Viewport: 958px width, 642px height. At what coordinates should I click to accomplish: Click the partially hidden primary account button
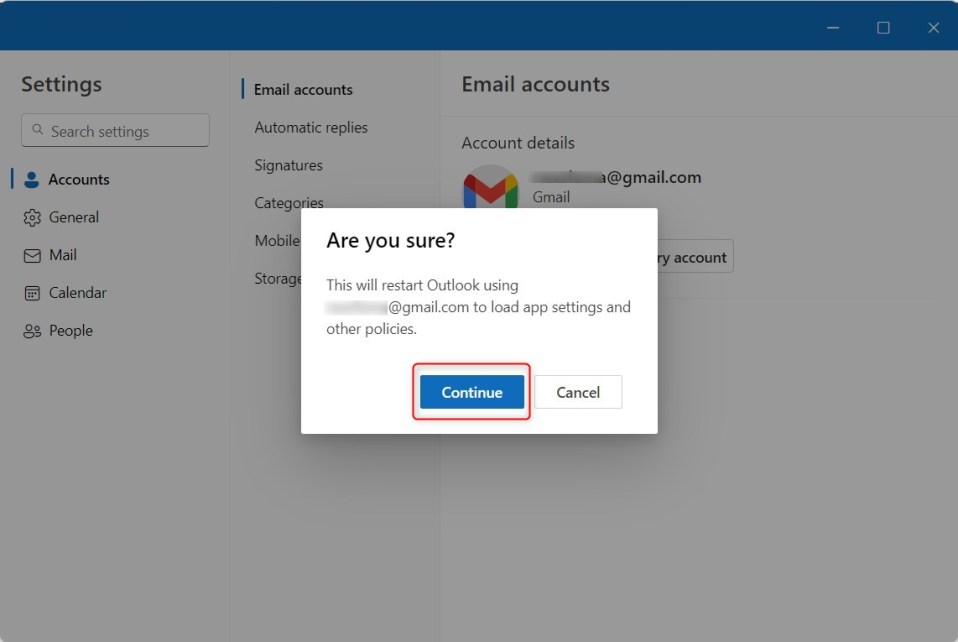[695, 257]
